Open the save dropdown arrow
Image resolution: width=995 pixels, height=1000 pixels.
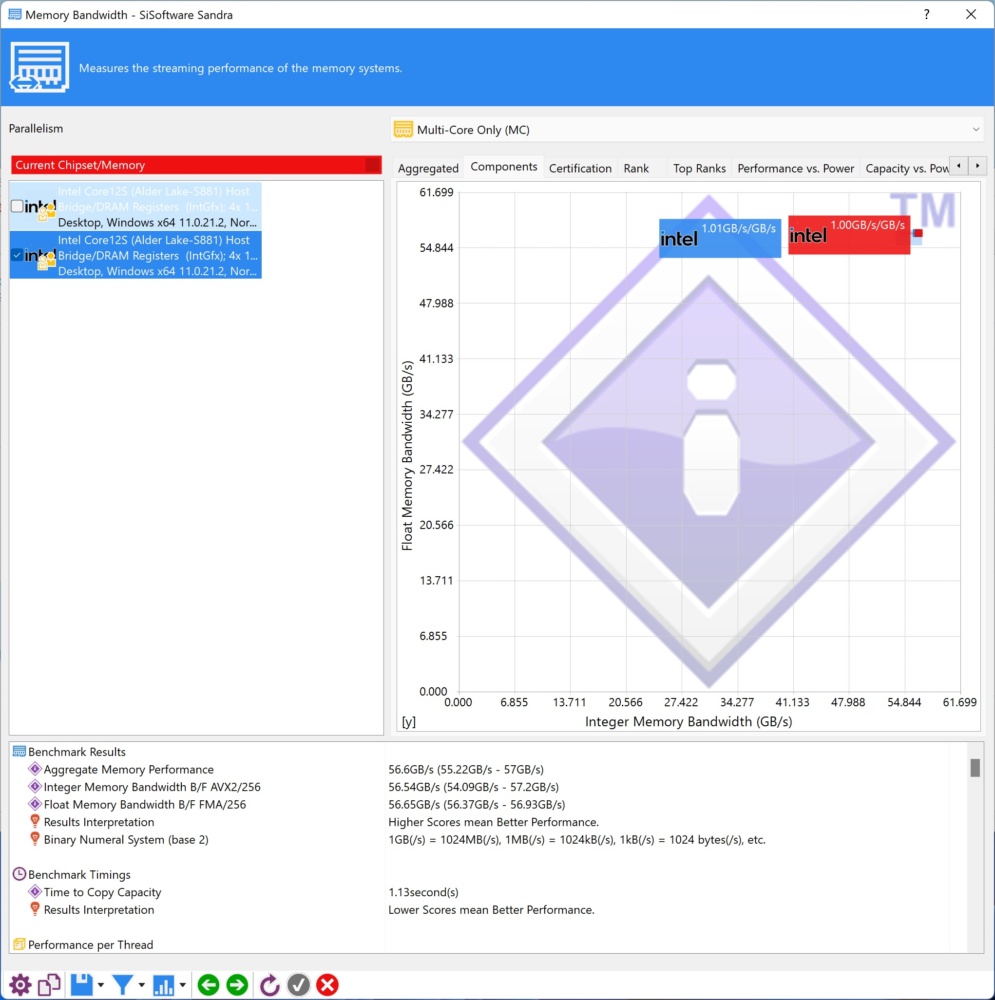[101, 985]
